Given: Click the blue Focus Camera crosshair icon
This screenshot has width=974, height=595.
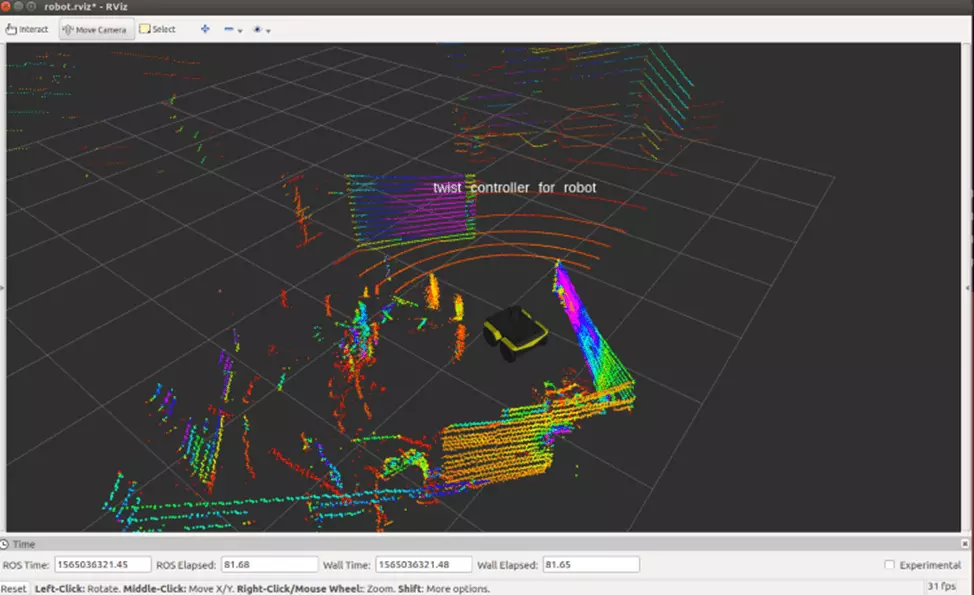Looking at the screenshot, I should pyautogui.click(x=205, y=29).
